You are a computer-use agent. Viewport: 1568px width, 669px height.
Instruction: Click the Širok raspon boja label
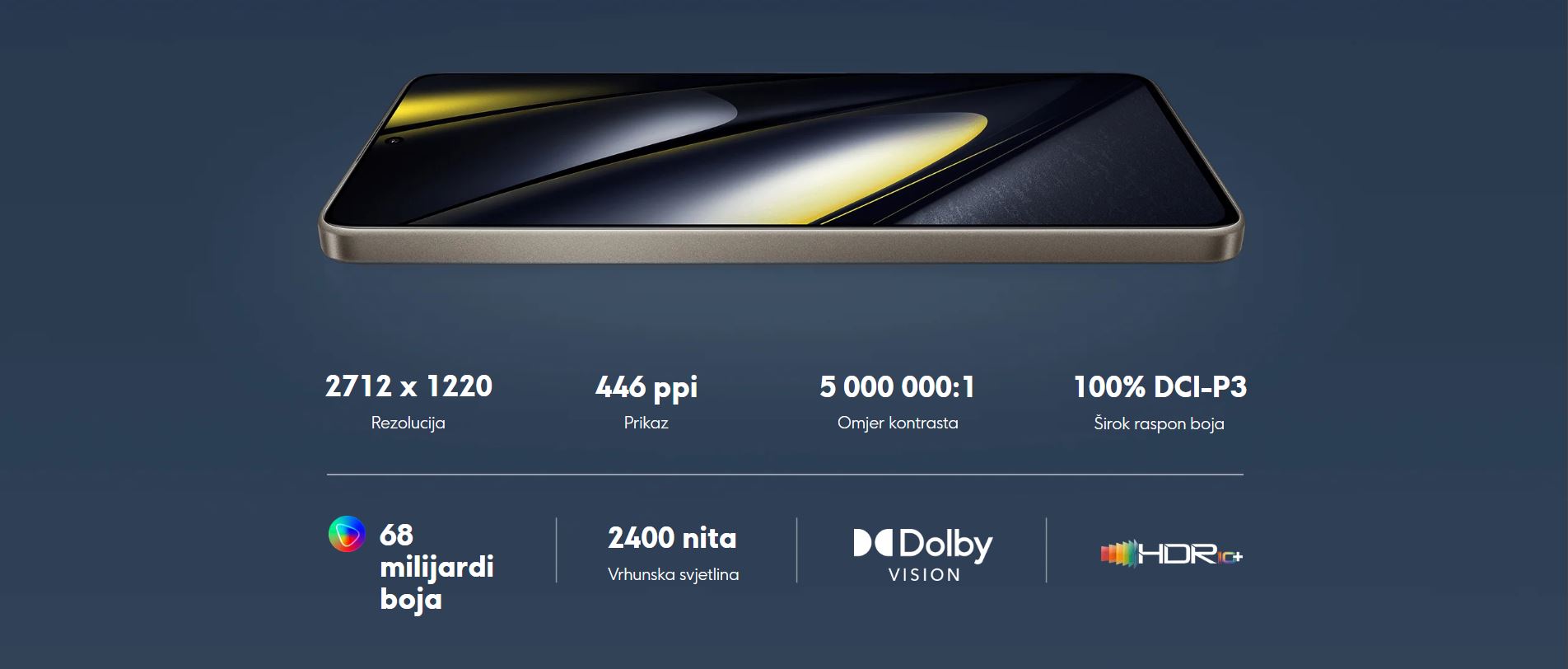[1159, 423]
